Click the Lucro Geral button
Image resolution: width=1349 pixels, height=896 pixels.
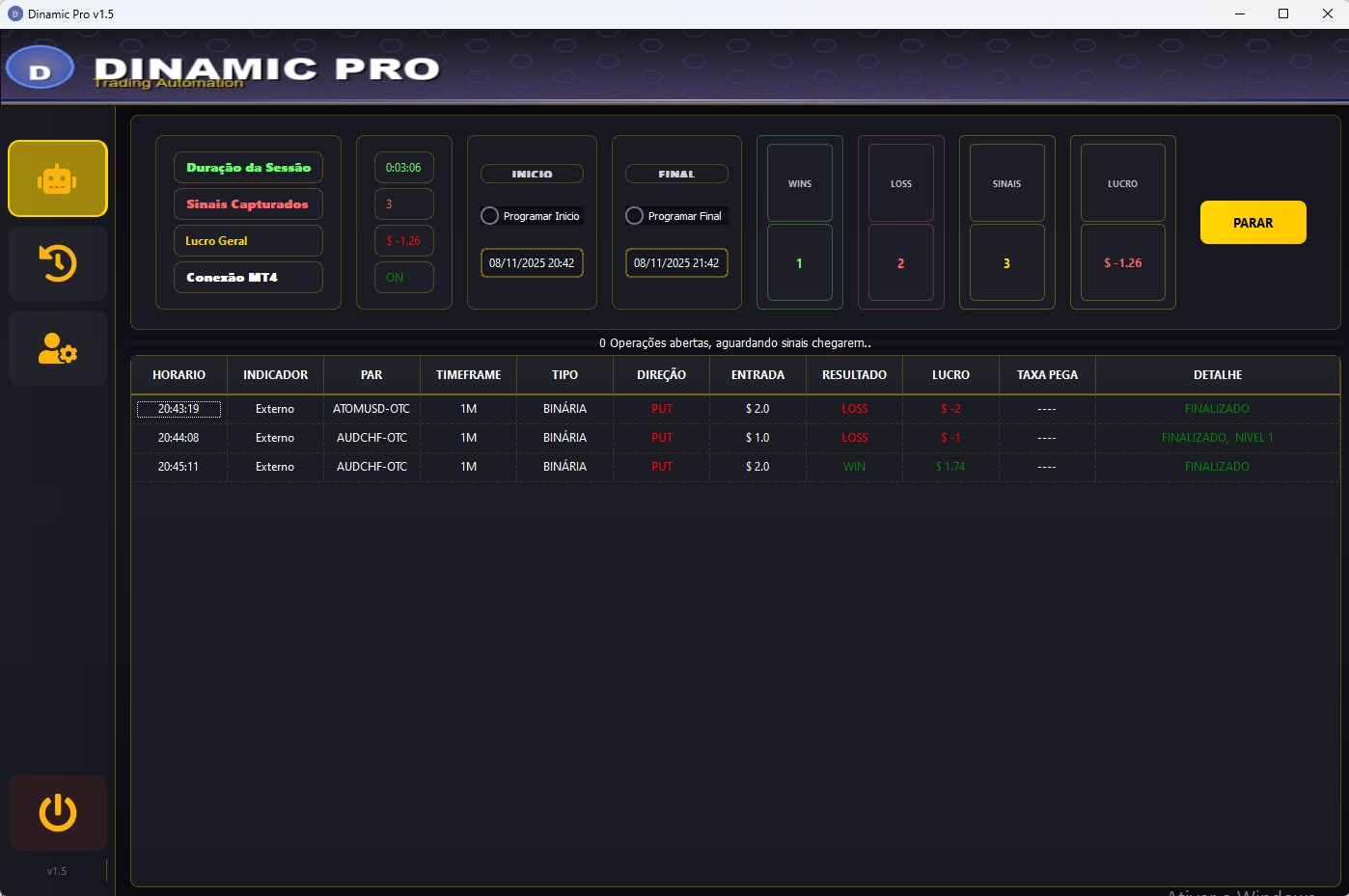[x=248, y=240]
